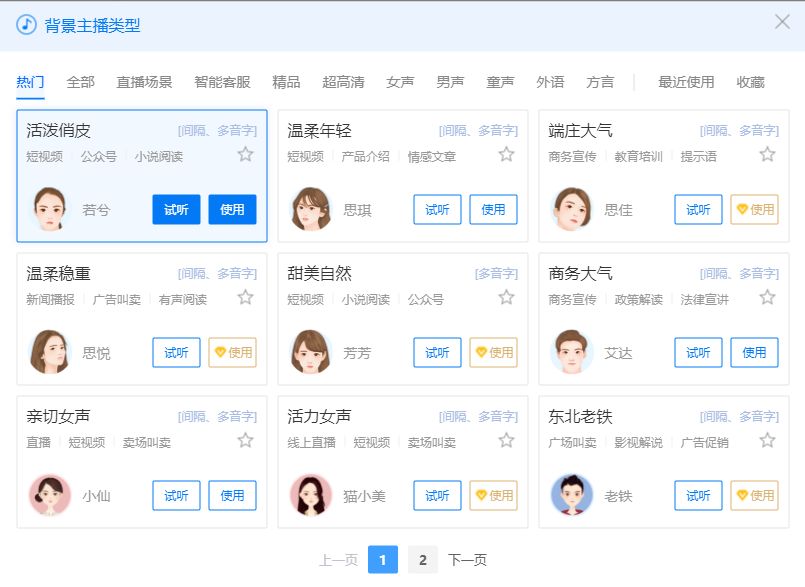Click 艾达's avatar image

[x=570, y=352]
